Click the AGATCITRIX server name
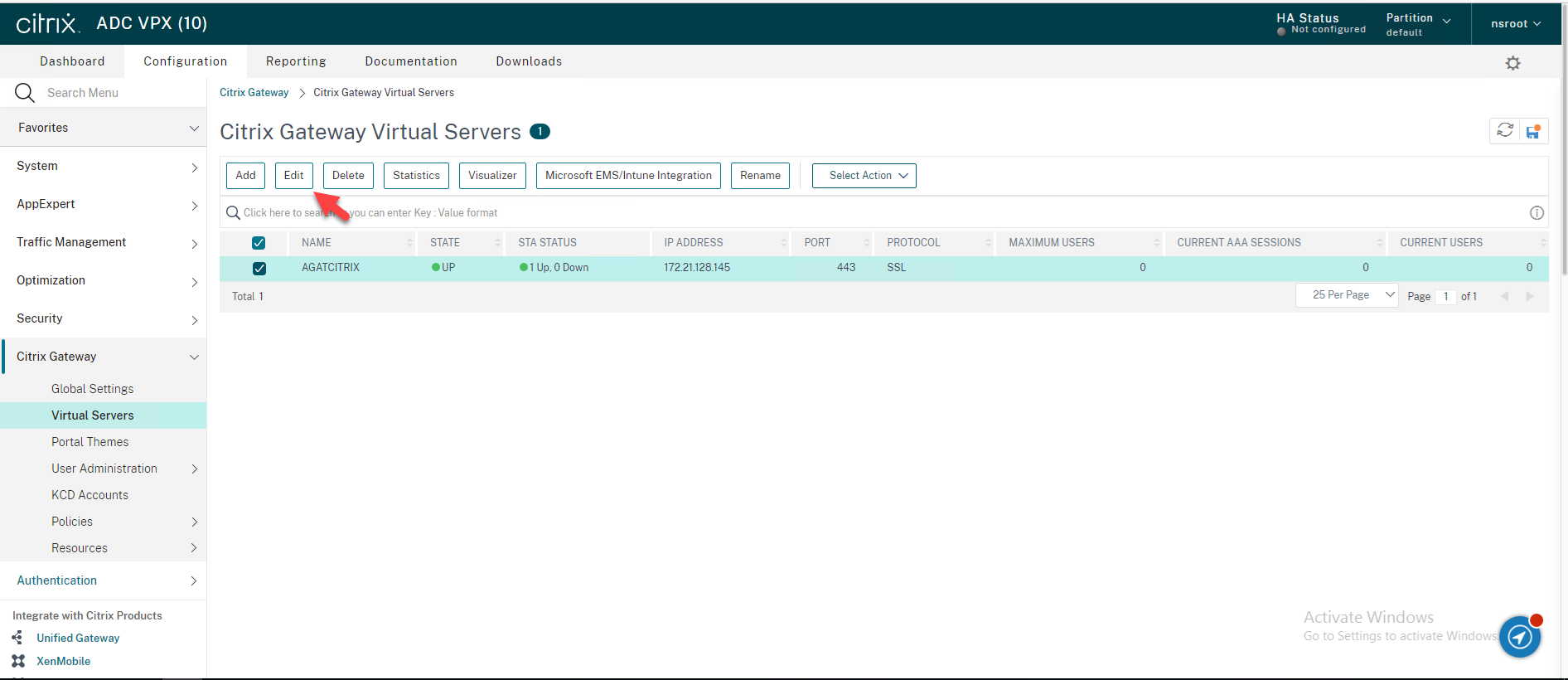The image size is (1568, 680). (331, 268)
